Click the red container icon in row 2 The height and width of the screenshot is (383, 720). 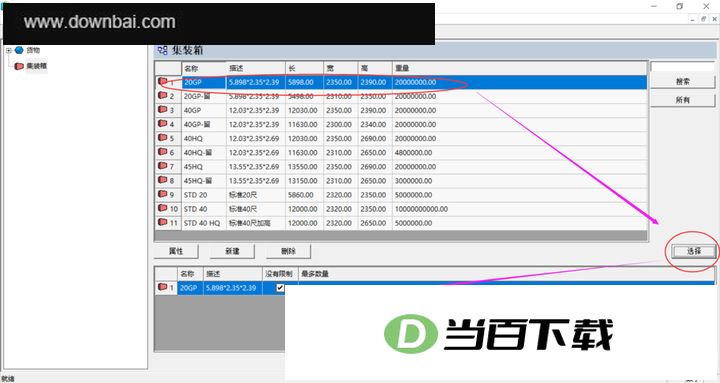point(163,95)
